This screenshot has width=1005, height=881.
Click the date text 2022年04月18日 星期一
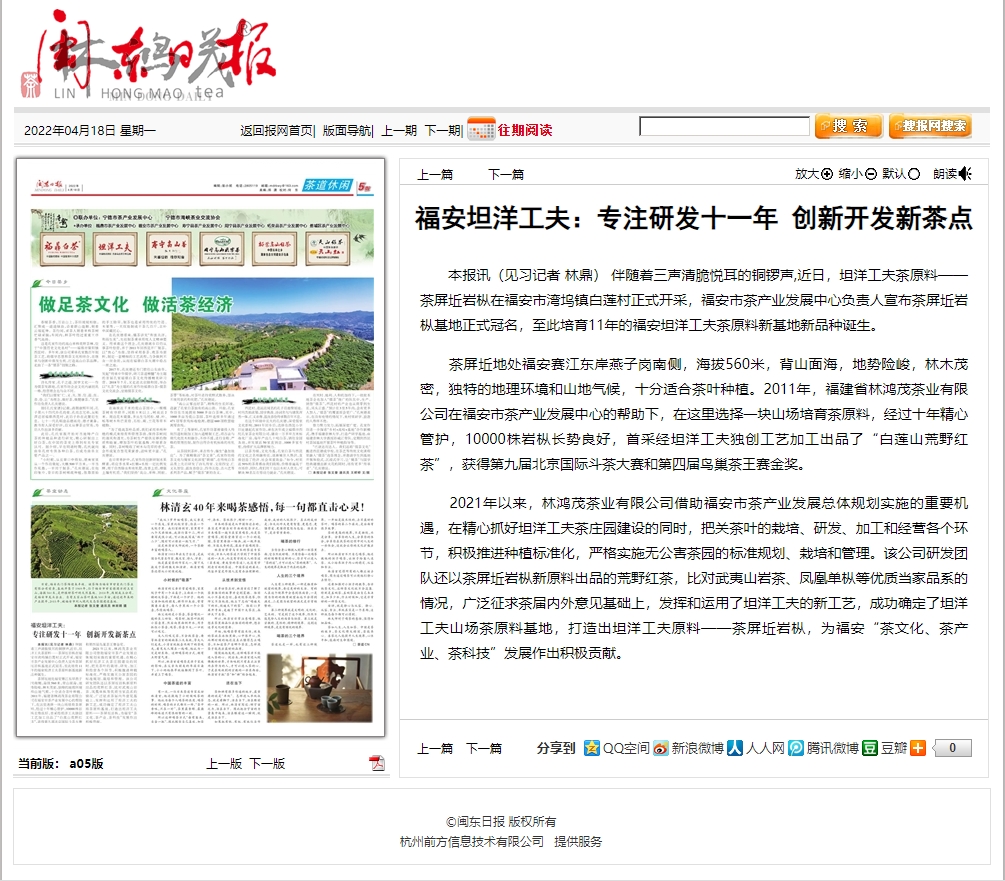click(x=90, y=131)
